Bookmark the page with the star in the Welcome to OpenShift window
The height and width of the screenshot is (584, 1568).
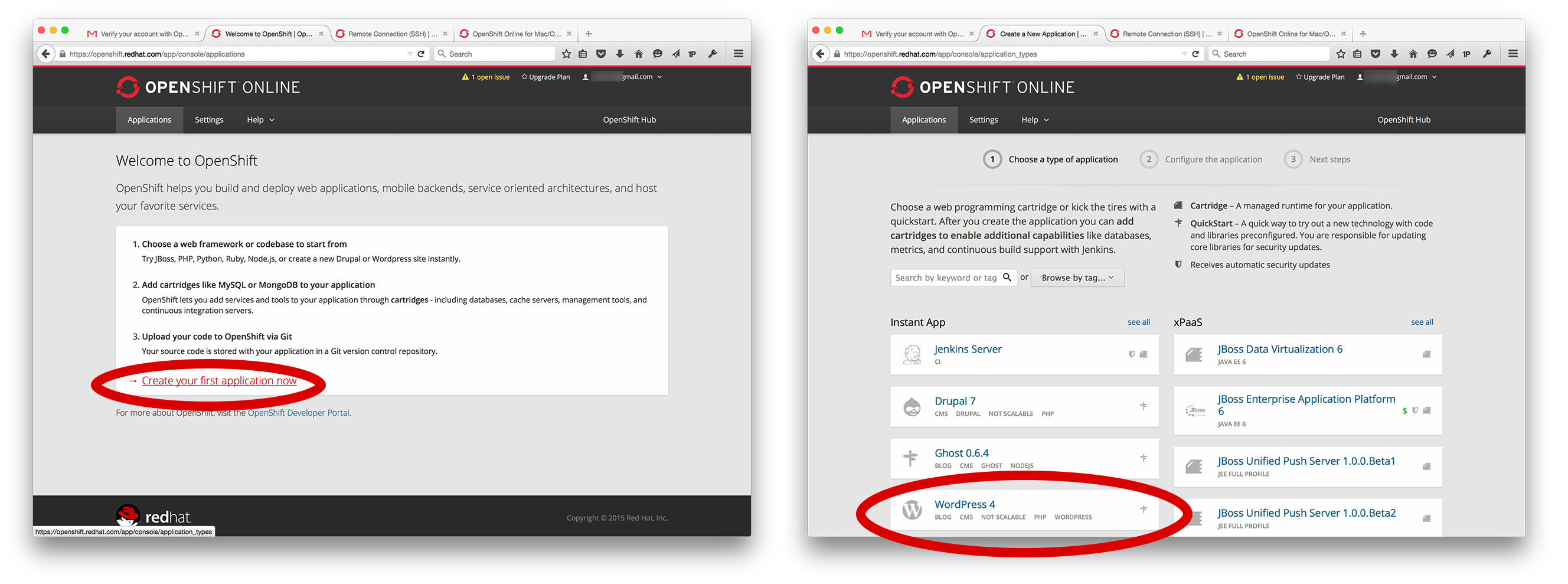coord(566,54)
